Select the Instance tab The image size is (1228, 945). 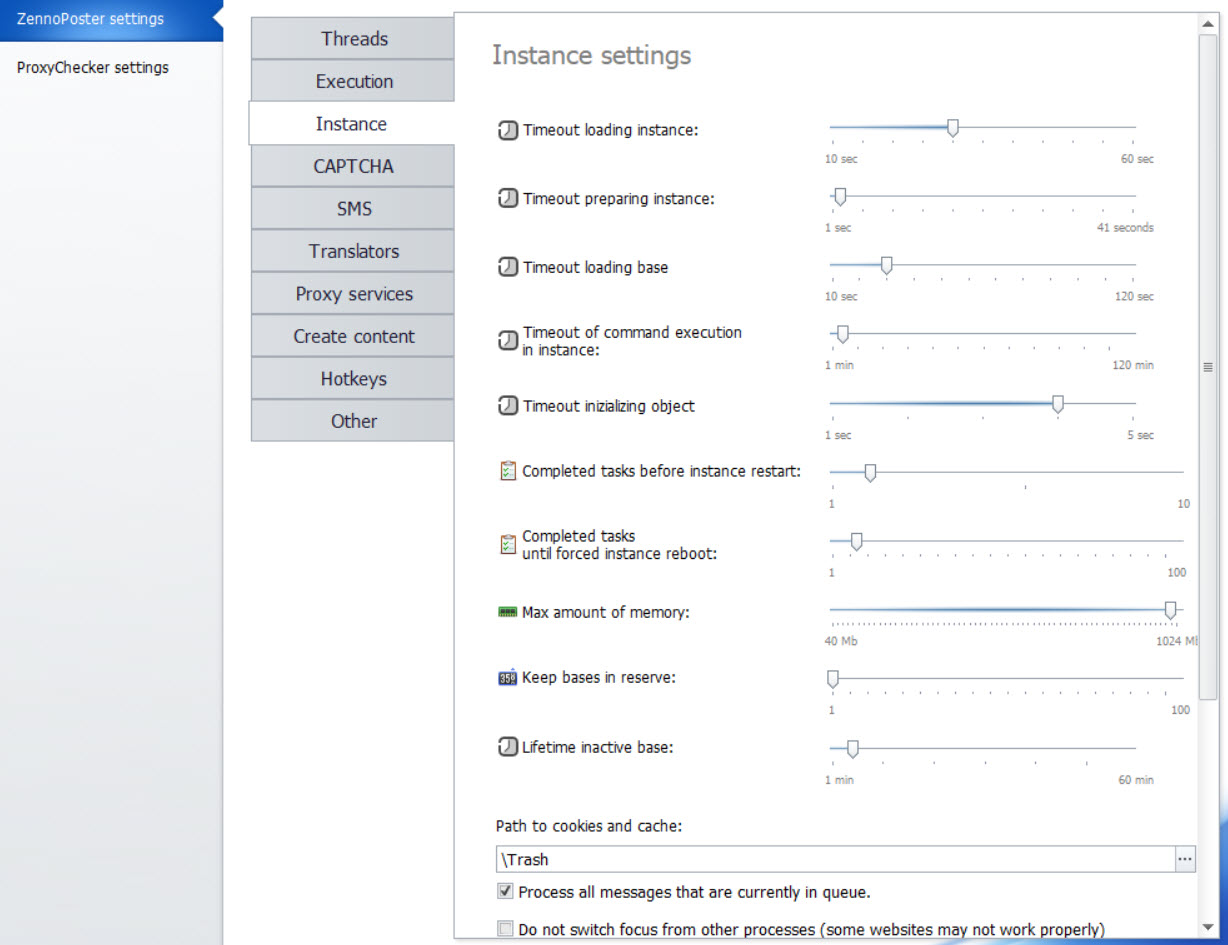tap(351, 124)
